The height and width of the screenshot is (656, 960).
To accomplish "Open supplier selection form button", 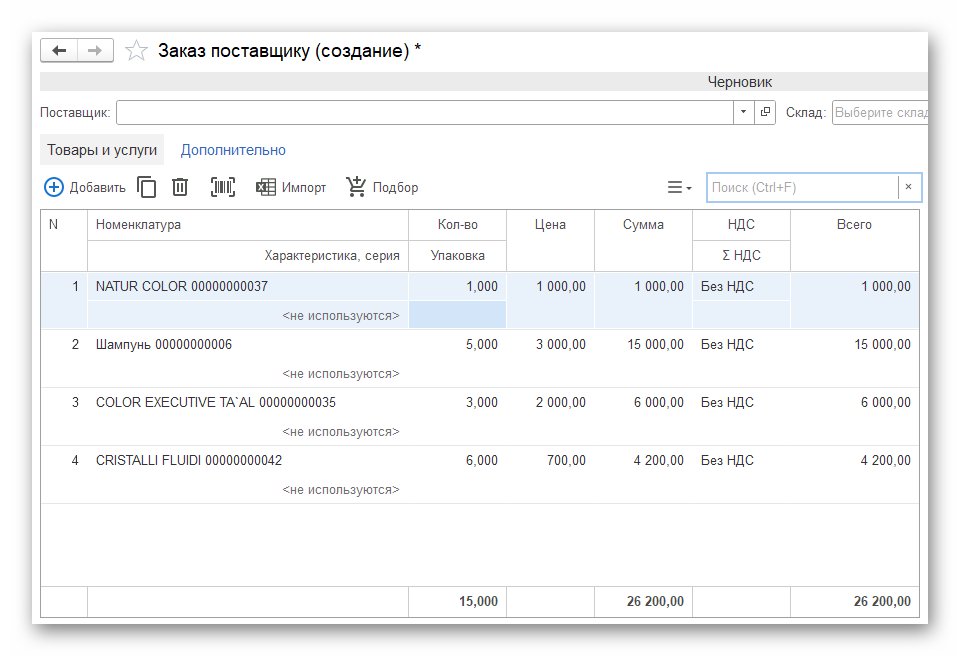I will point(765,112).
